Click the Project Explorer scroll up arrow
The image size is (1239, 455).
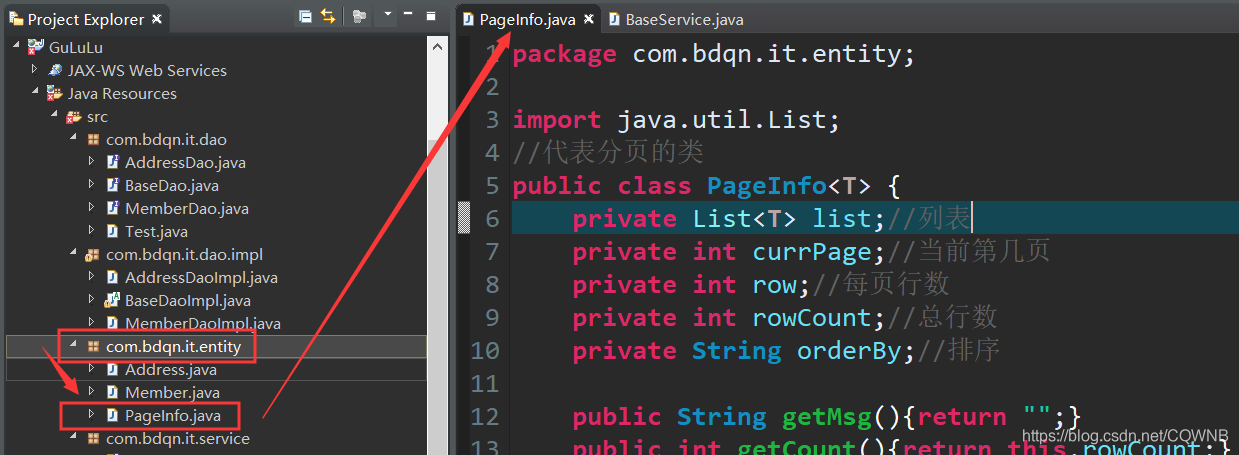pyautogui.click(x=438, y=46)
